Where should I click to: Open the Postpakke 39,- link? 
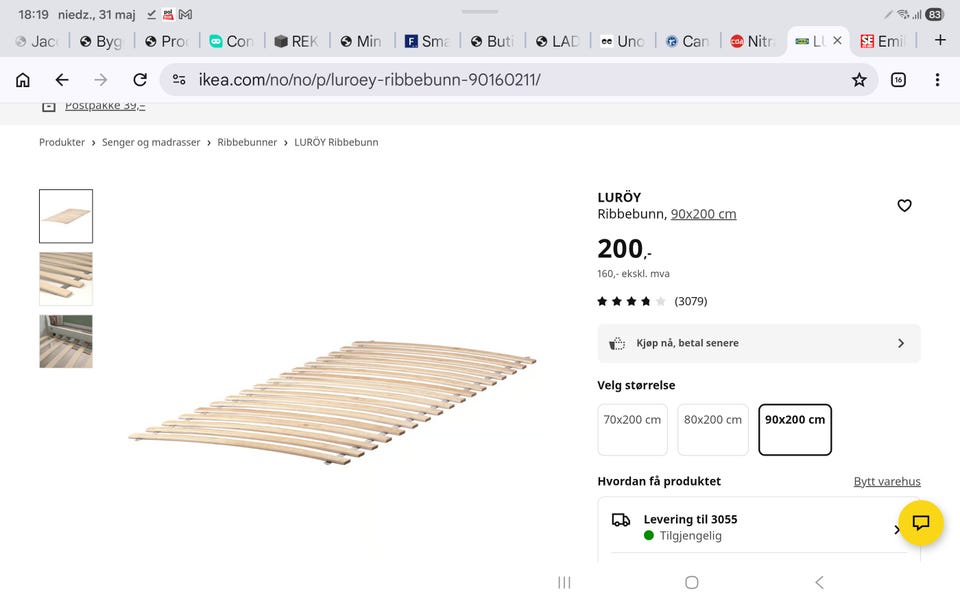[x=105, y=106]
